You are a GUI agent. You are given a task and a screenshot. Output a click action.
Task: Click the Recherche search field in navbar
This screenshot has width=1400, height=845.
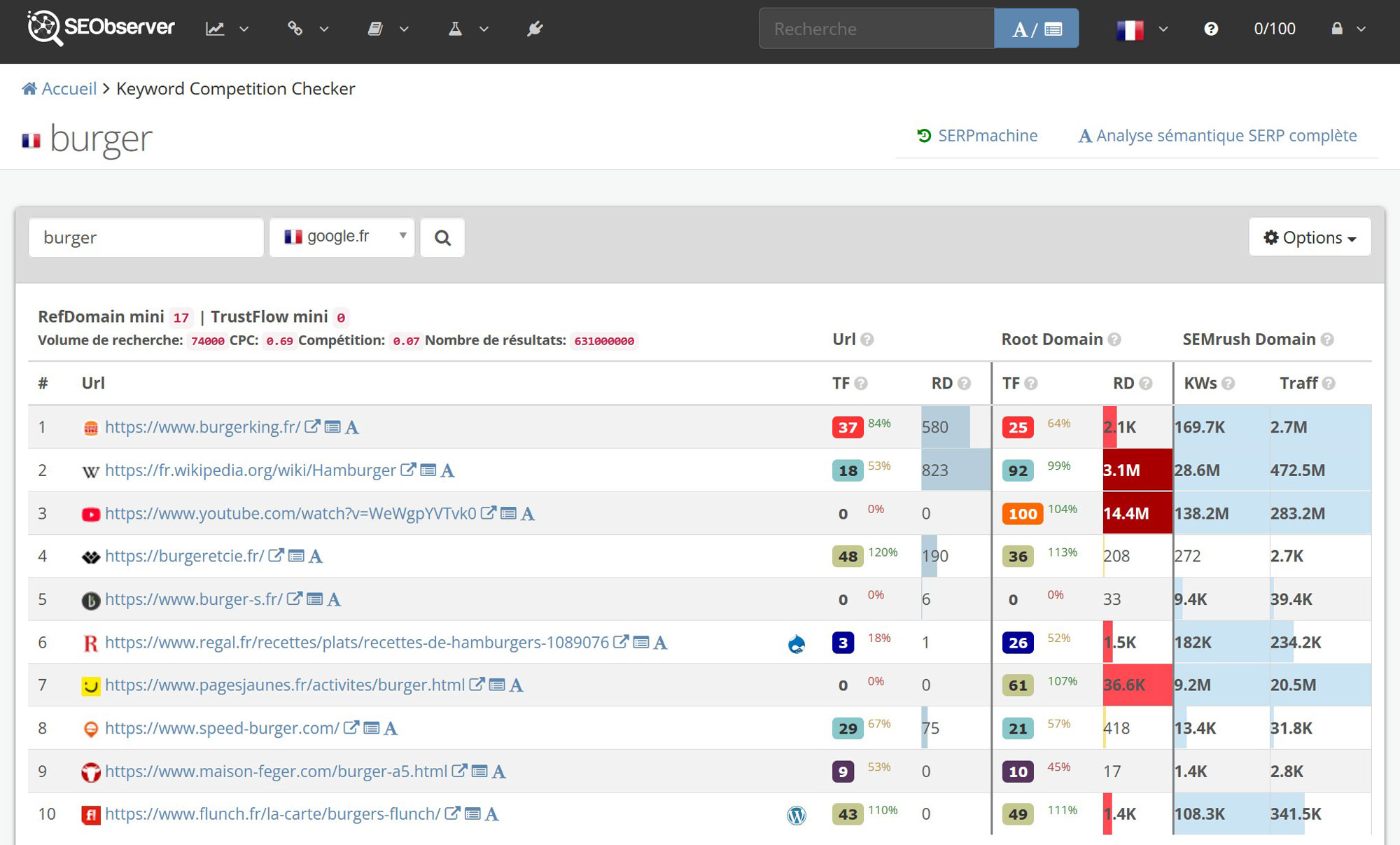[876, 29]
